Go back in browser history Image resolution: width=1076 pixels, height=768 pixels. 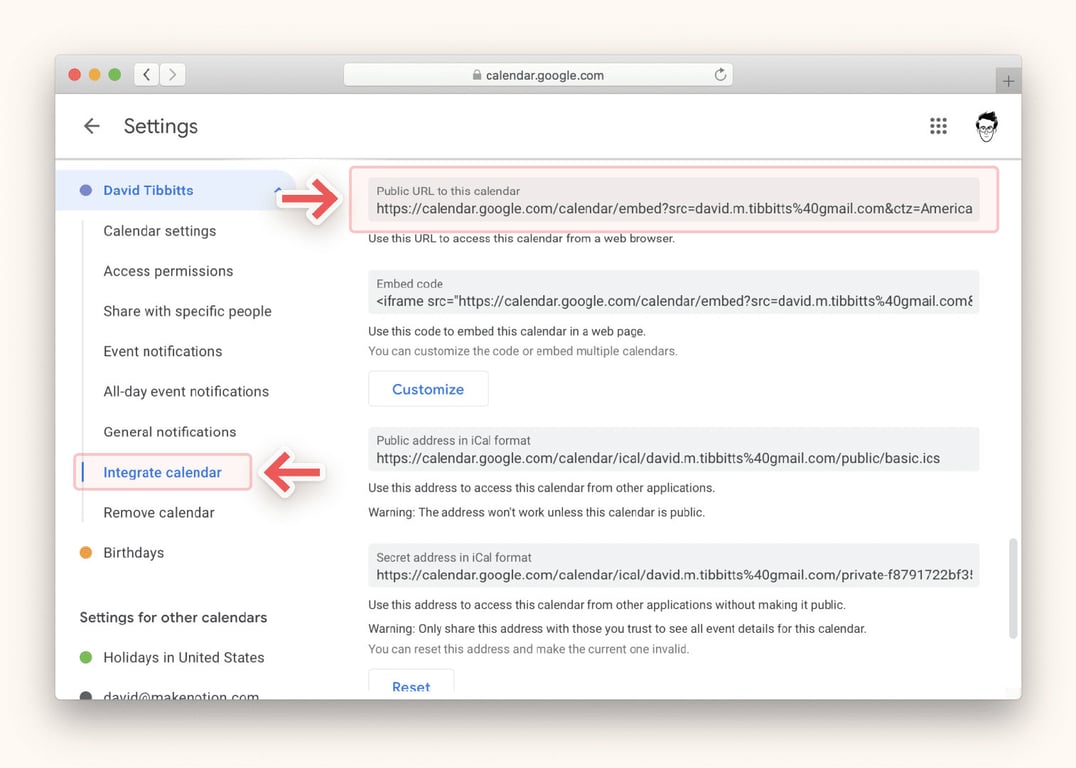coord(147,75)
